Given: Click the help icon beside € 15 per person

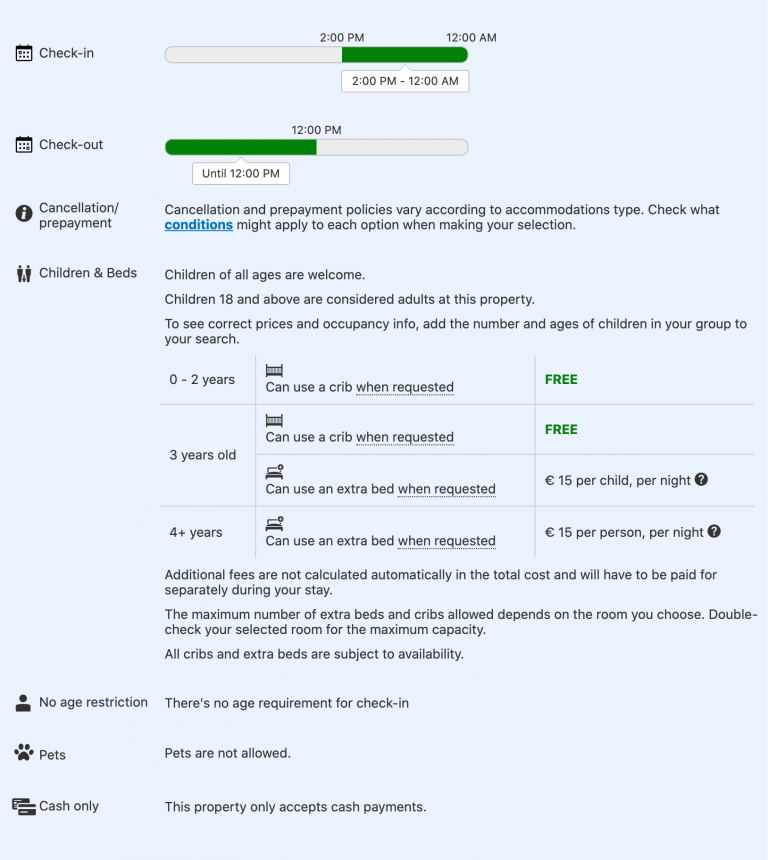Looking at the screenshot, I should coord(714,532).
